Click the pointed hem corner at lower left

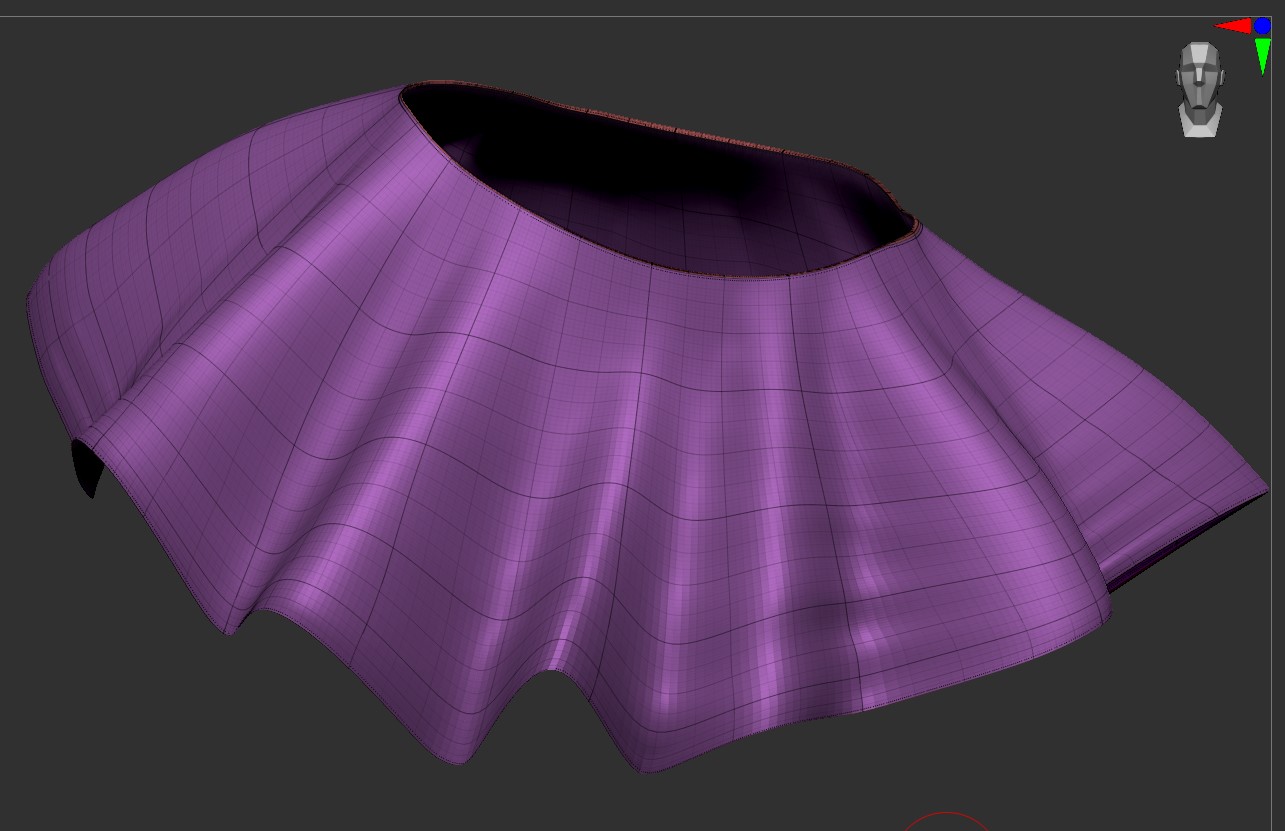[x=232, y=630]
